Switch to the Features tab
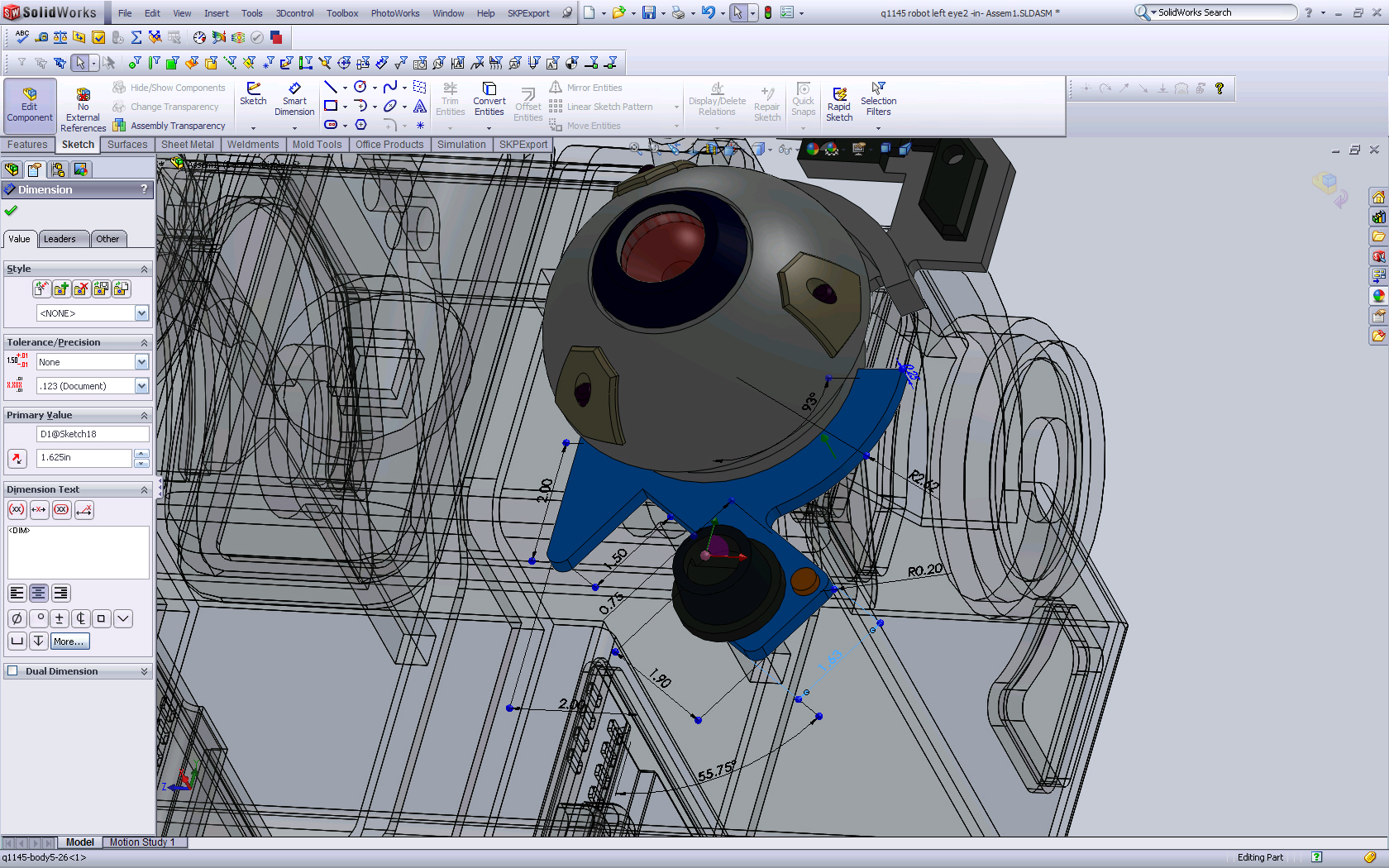This screenshot has width=1389, height=868. (x=27, y=145)
